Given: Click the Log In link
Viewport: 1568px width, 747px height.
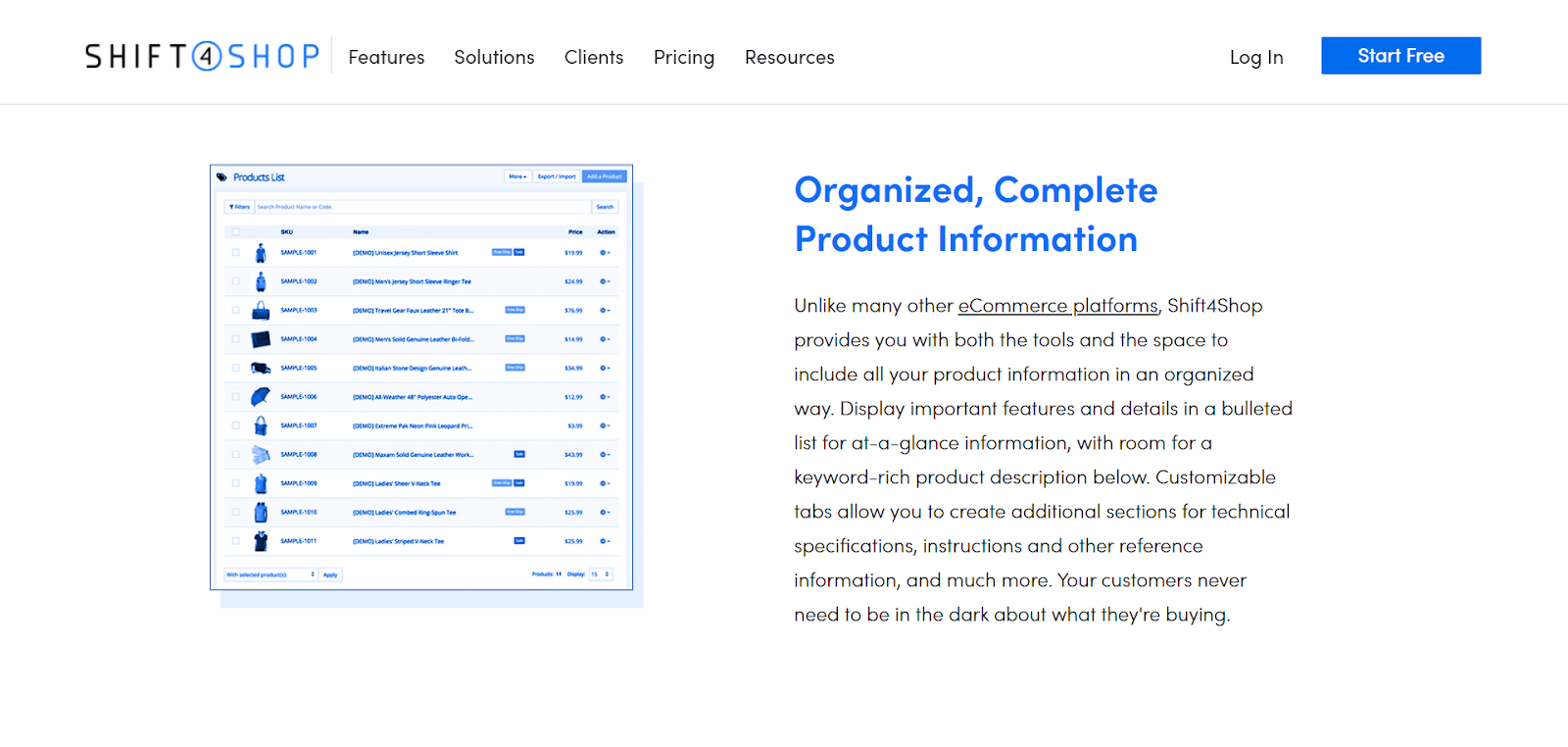Looking at the screenshot, I should point(1256,57).
